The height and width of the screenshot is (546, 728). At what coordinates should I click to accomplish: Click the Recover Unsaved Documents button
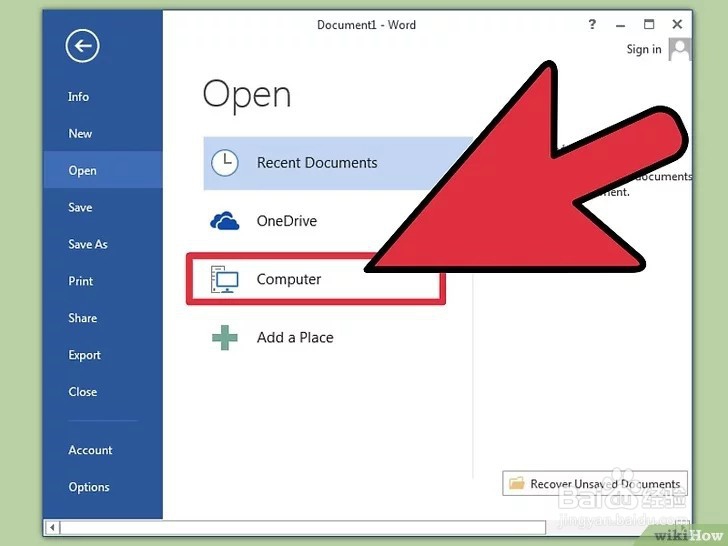point(595,483)
